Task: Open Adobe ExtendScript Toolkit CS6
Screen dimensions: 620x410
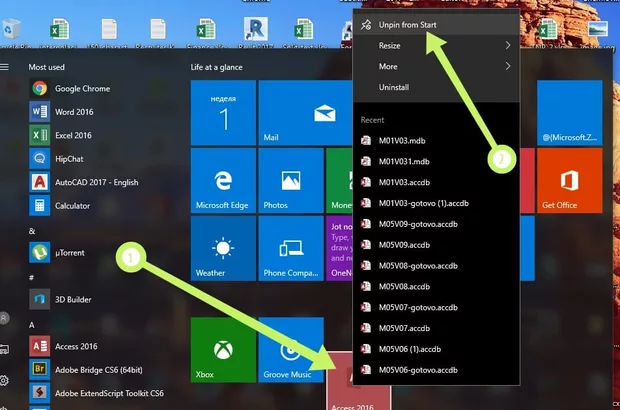Action: (97, 393)
